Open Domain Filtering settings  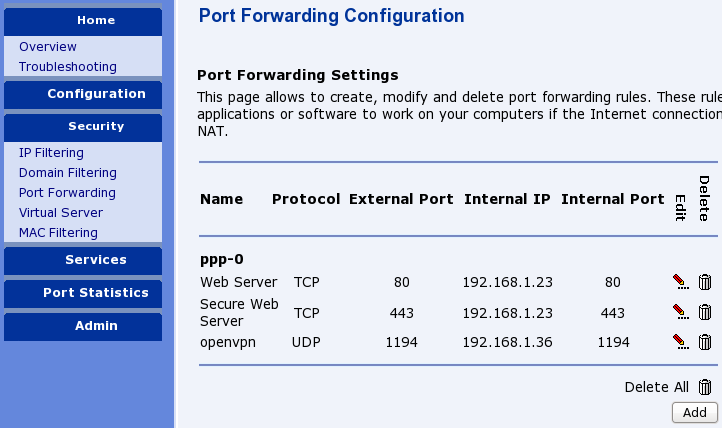(68, 173)
